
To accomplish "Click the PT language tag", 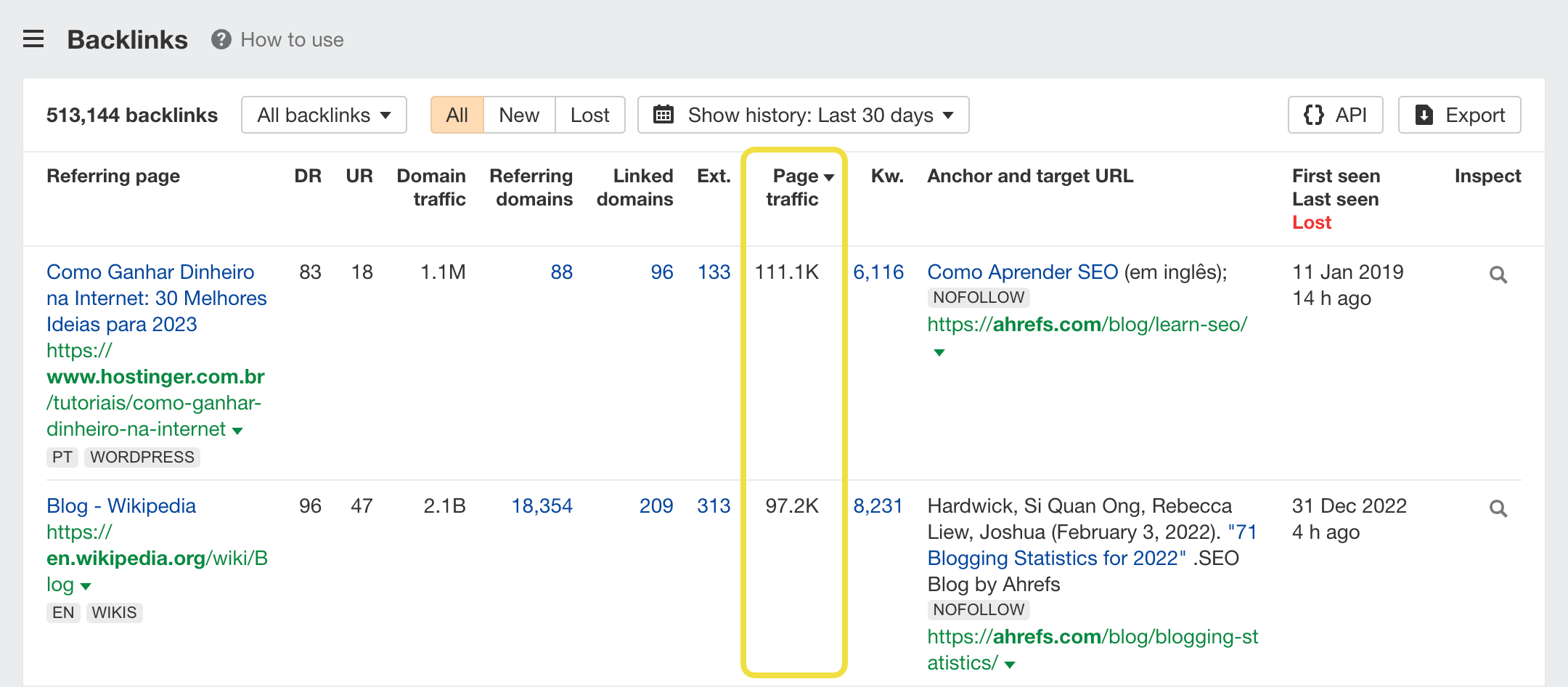I will (62, 457).
